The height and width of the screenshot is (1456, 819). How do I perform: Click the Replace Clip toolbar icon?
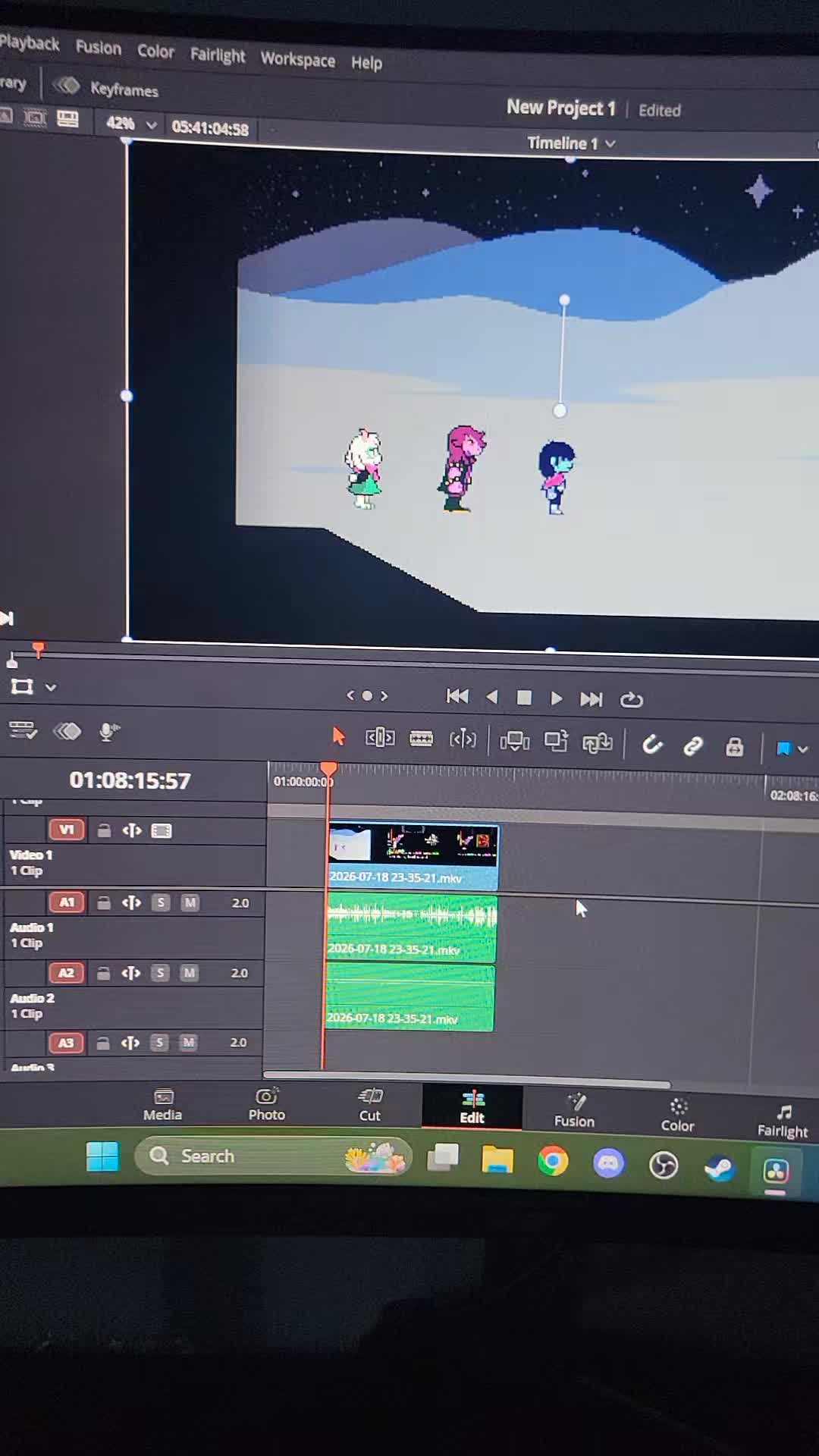(597, 742)
